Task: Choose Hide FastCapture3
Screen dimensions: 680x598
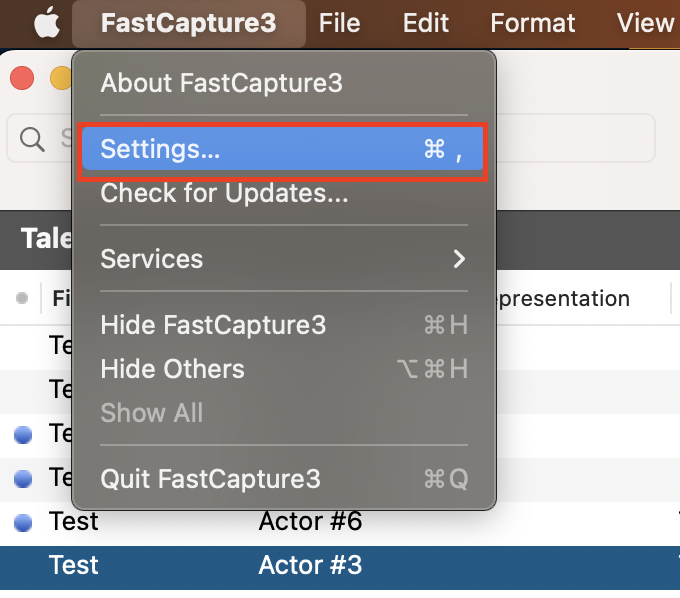Action: [x=213, y=325]
